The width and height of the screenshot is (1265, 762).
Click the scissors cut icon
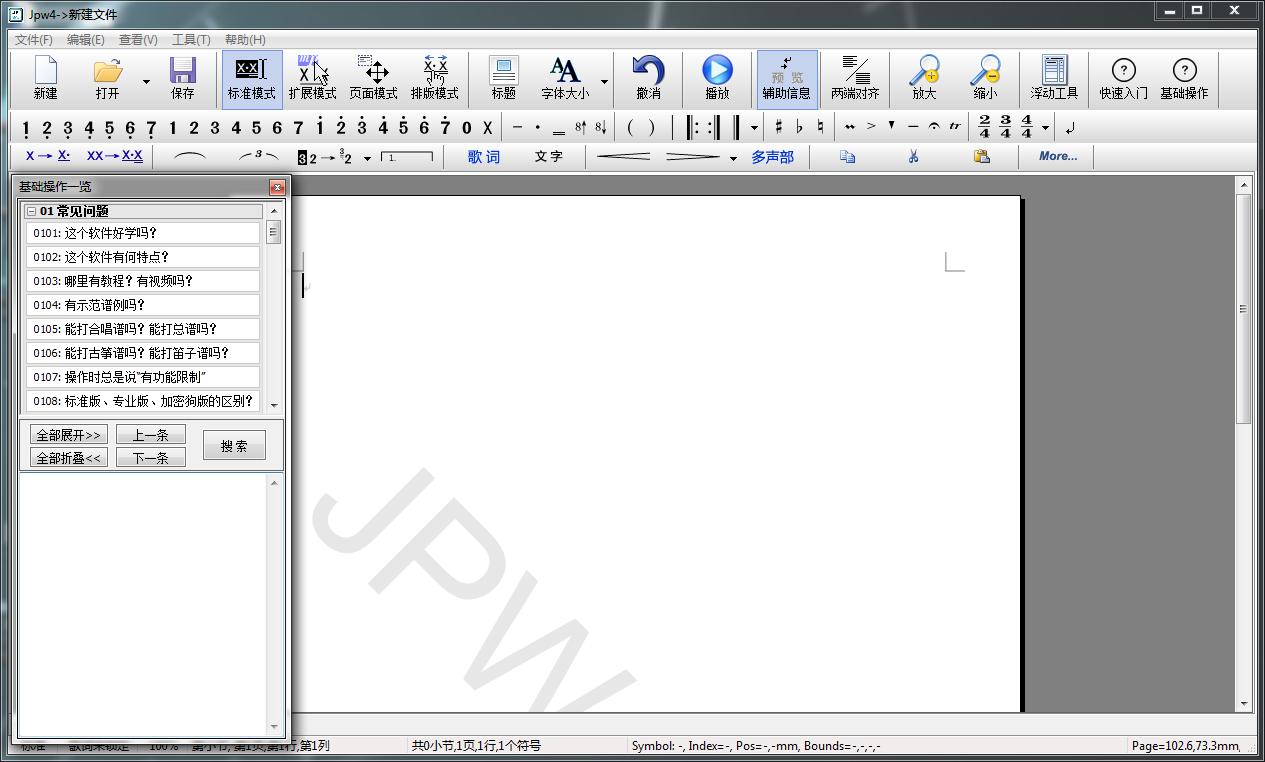tap(913, 157)
